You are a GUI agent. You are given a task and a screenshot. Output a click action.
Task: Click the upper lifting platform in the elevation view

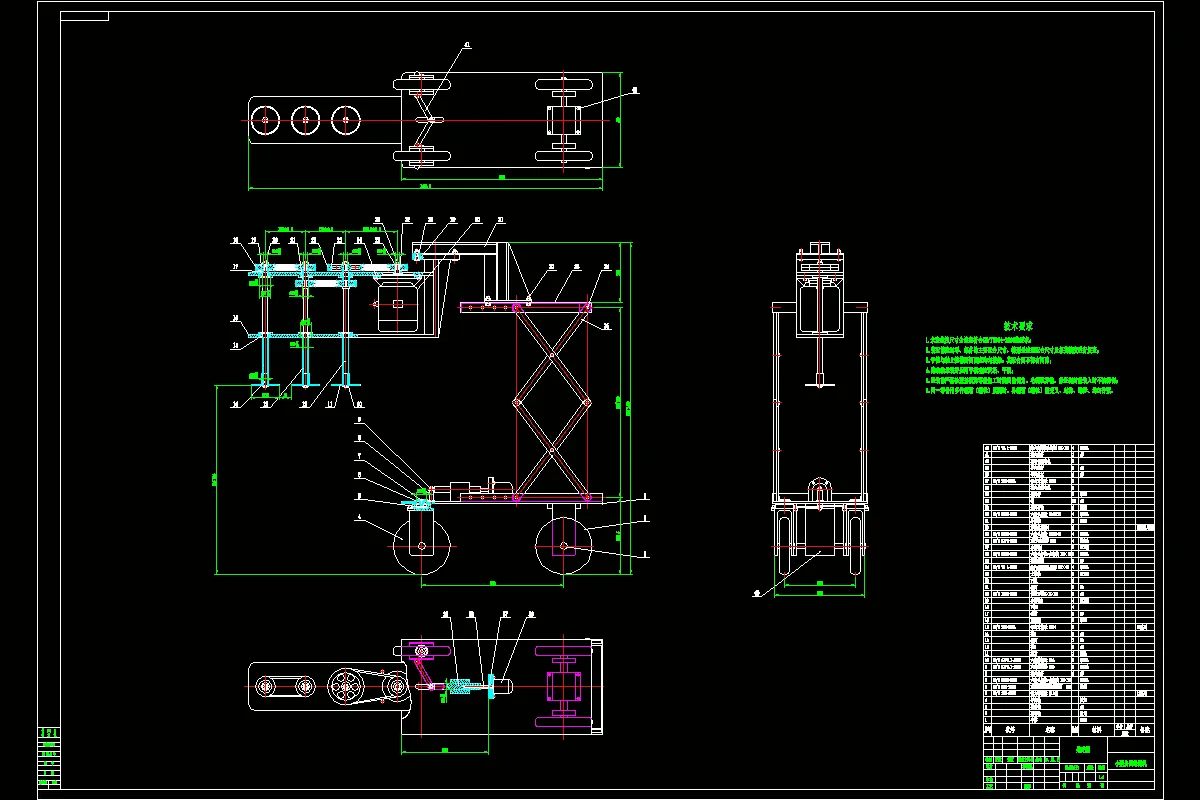(526, 306)
